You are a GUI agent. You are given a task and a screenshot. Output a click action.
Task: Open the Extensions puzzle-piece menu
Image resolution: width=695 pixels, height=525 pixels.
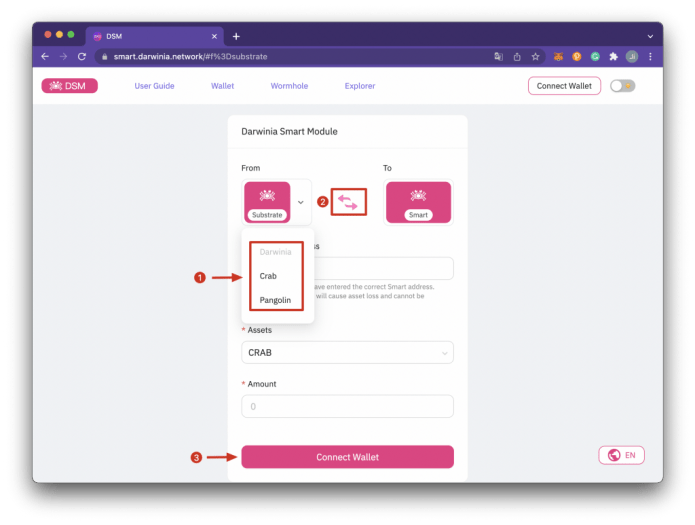[x=613, y=56]
